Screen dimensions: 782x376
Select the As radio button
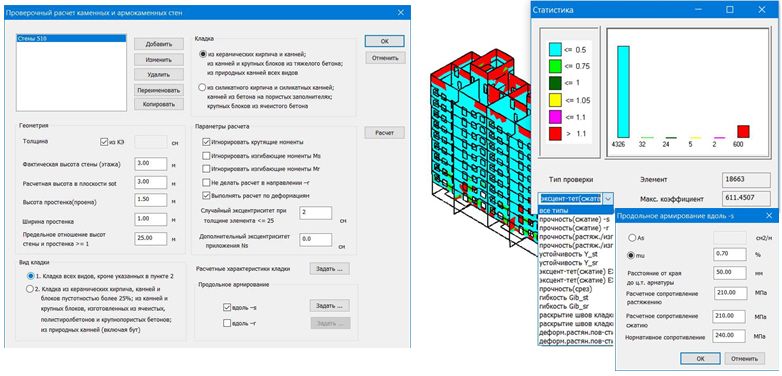pos(632,238)
